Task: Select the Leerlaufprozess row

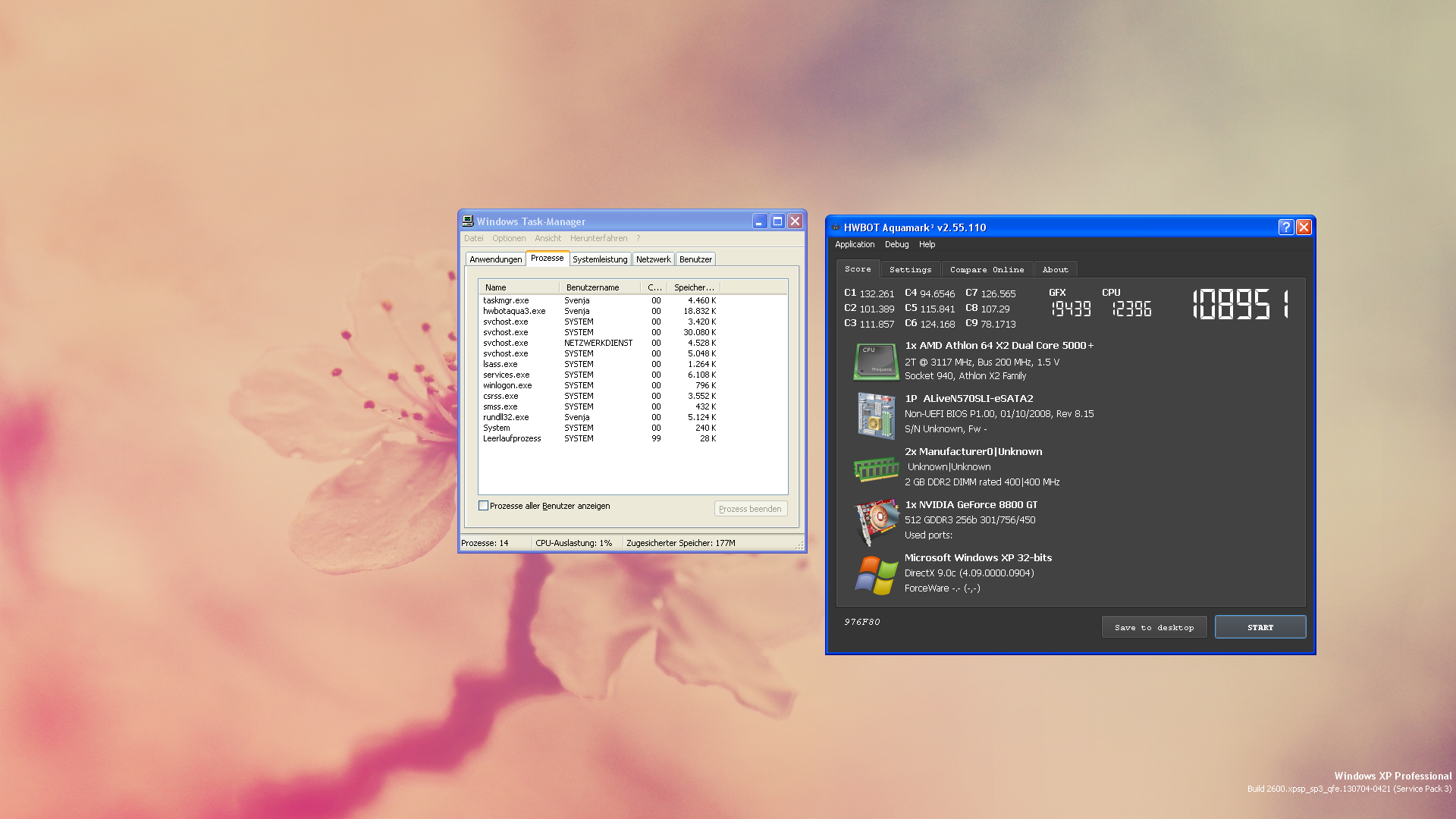Action: 599,438
